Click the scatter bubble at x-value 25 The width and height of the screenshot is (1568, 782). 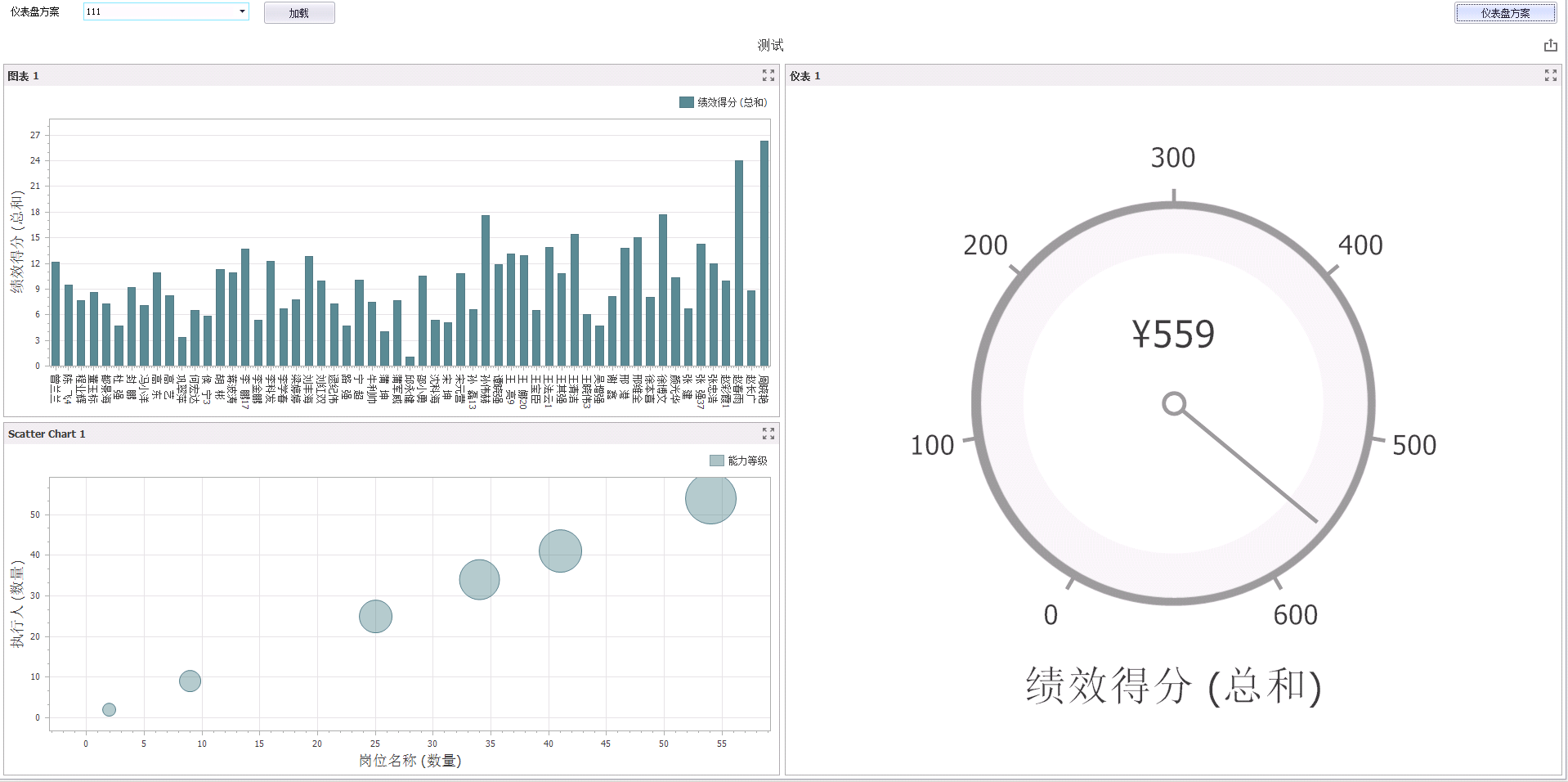(375, 616)
